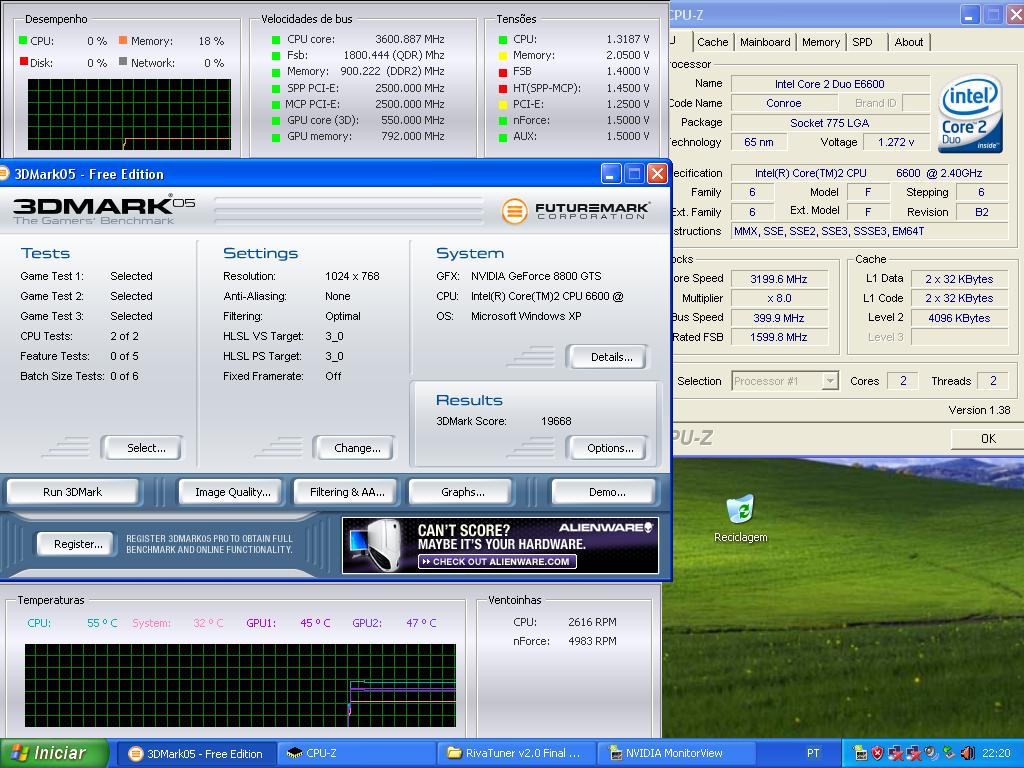Click the webcam-style tray icon
1024x768 pixels.
[x=931, y=753]
